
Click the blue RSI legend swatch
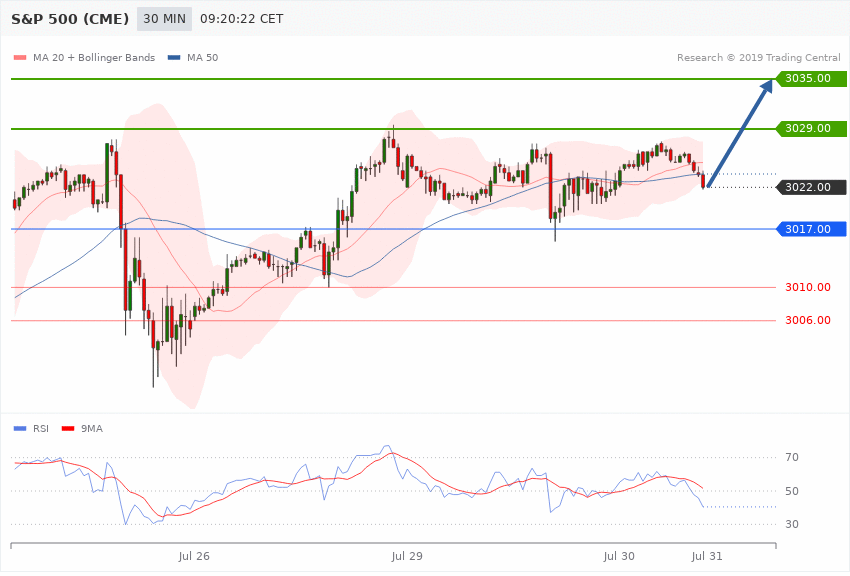(20, 429)
